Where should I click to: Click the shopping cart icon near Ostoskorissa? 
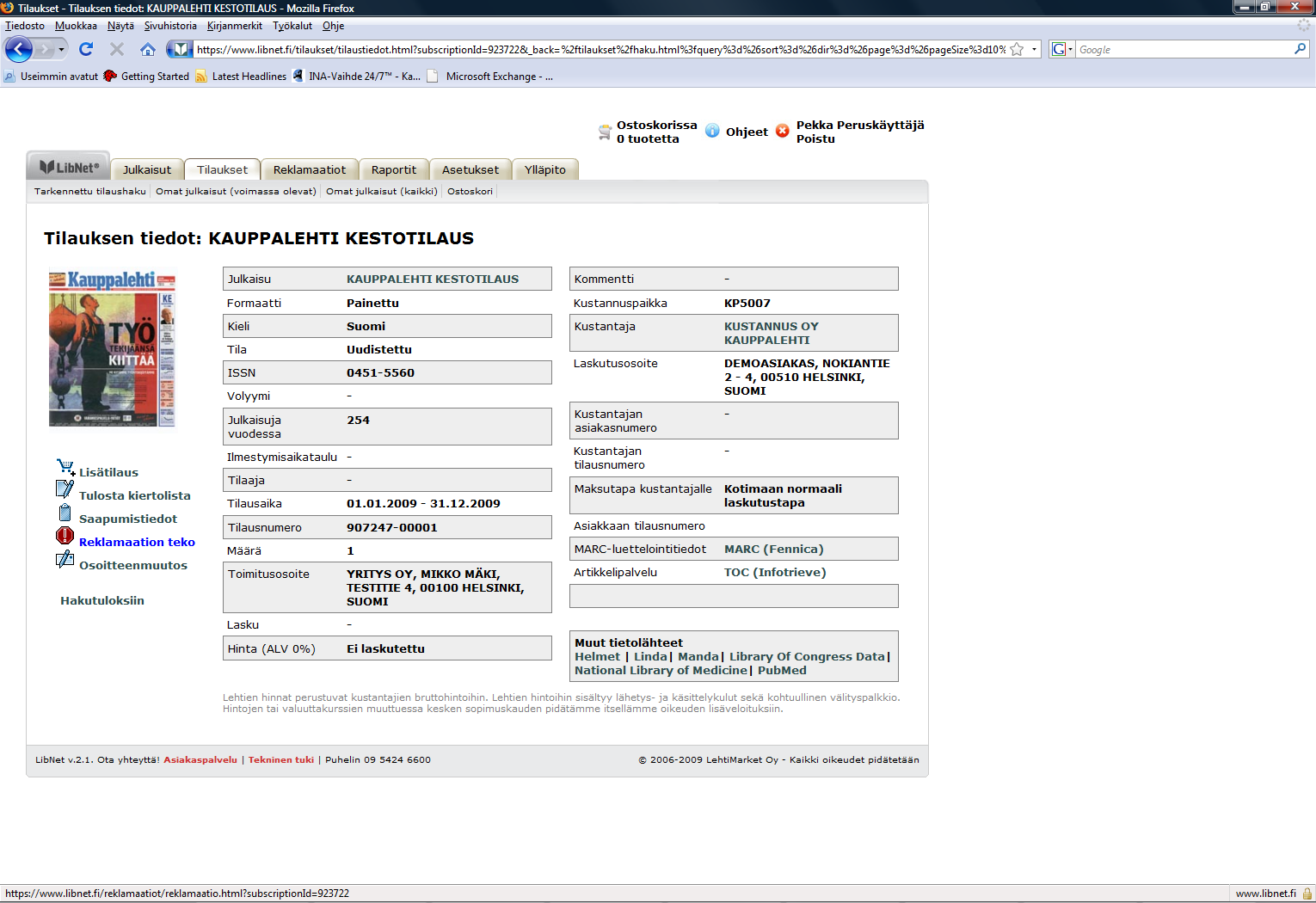605,132
